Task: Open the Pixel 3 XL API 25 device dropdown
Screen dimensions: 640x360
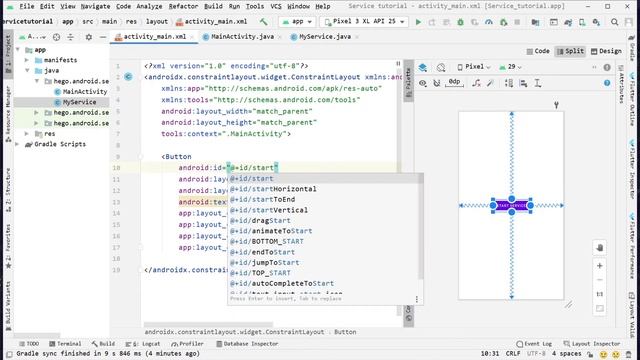Action: coord(364,22)
